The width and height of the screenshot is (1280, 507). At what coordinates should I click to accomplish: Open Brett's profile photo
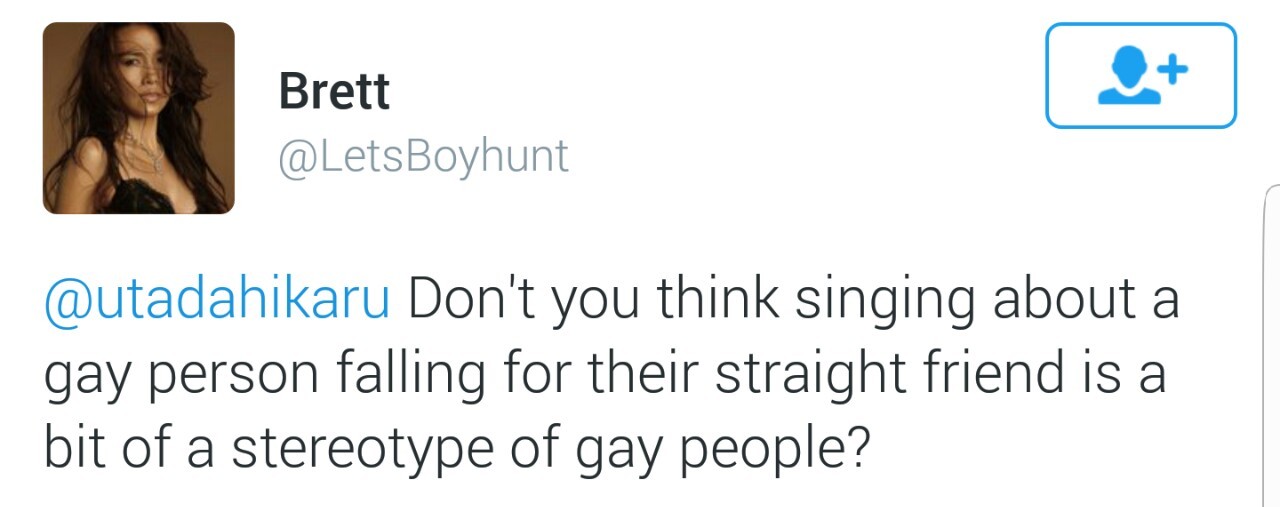[x=138, y=118]
